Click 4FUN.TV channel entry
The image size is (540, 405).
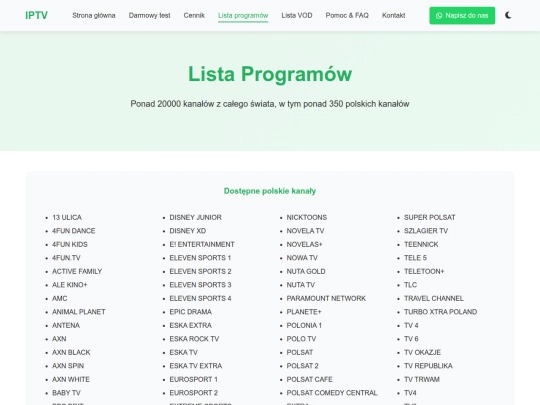pyautogui.click(x=66, y=258)
